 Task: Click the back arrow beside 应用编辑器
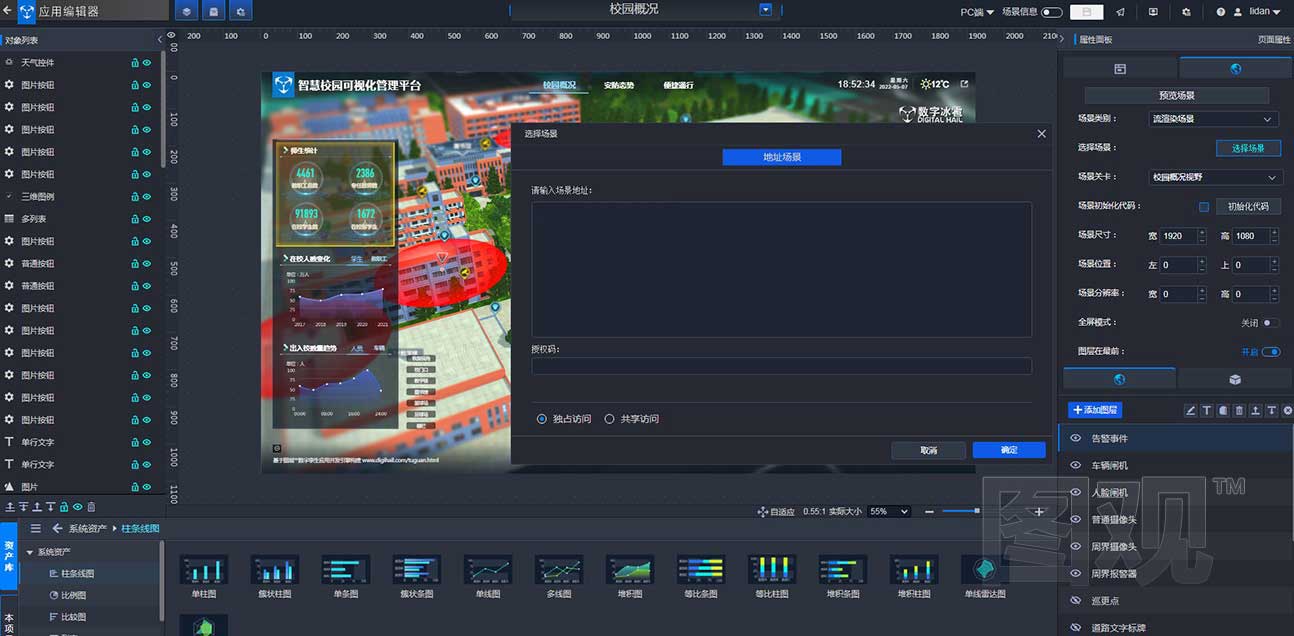(x=8, y=11)
